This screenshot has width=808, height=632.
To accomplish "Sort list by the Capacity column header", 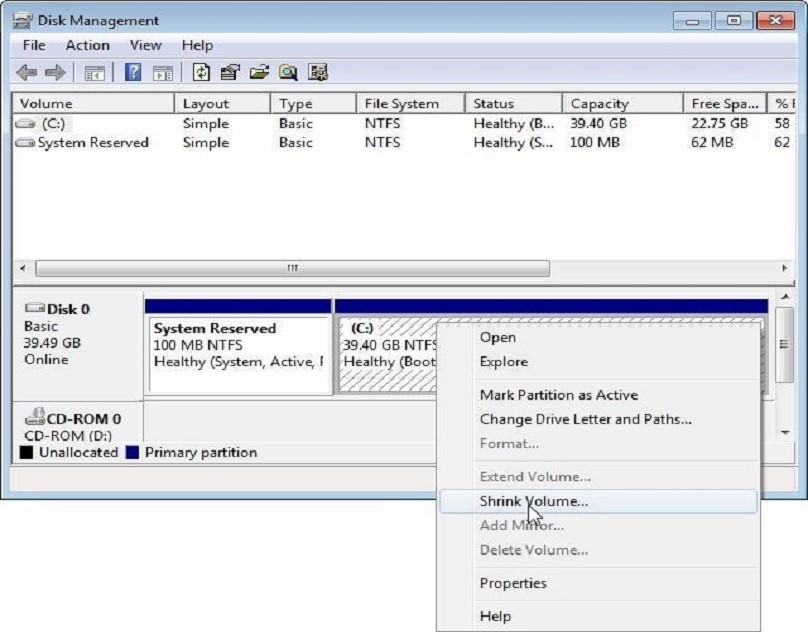I will coord(600,103).
